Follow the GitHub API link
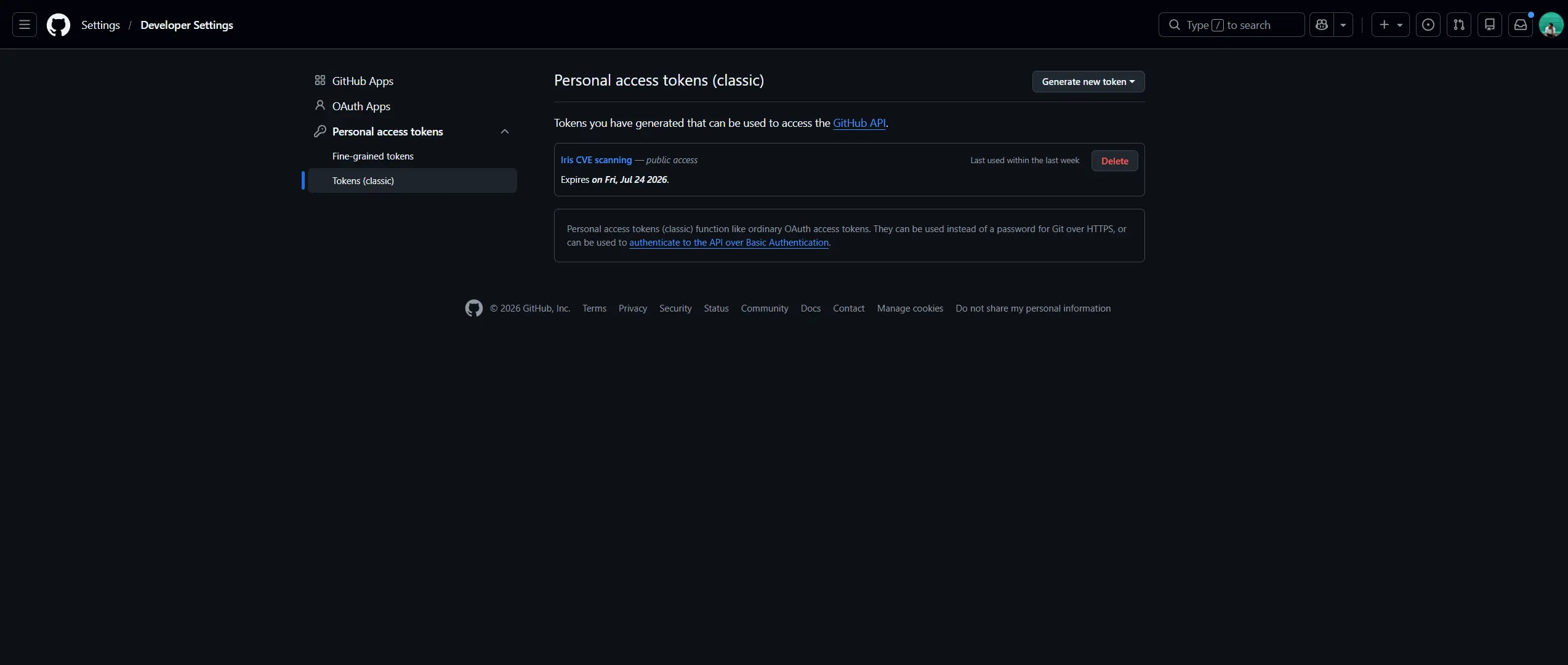Screen dimensions: 1568x665 click(x=859, y=123)
